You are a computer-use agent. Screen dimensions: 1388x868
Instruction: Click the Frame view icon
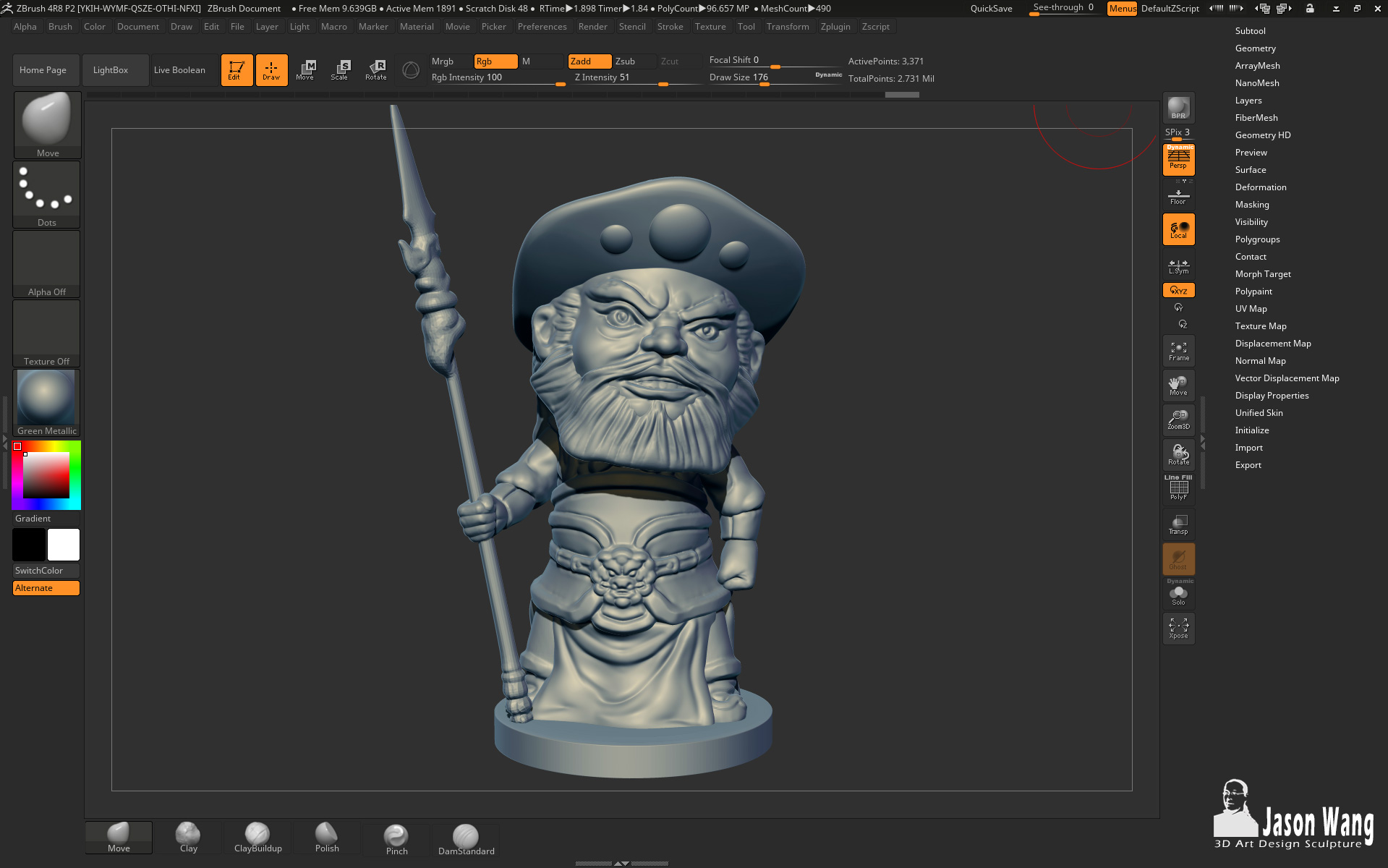pos(1178,351)
